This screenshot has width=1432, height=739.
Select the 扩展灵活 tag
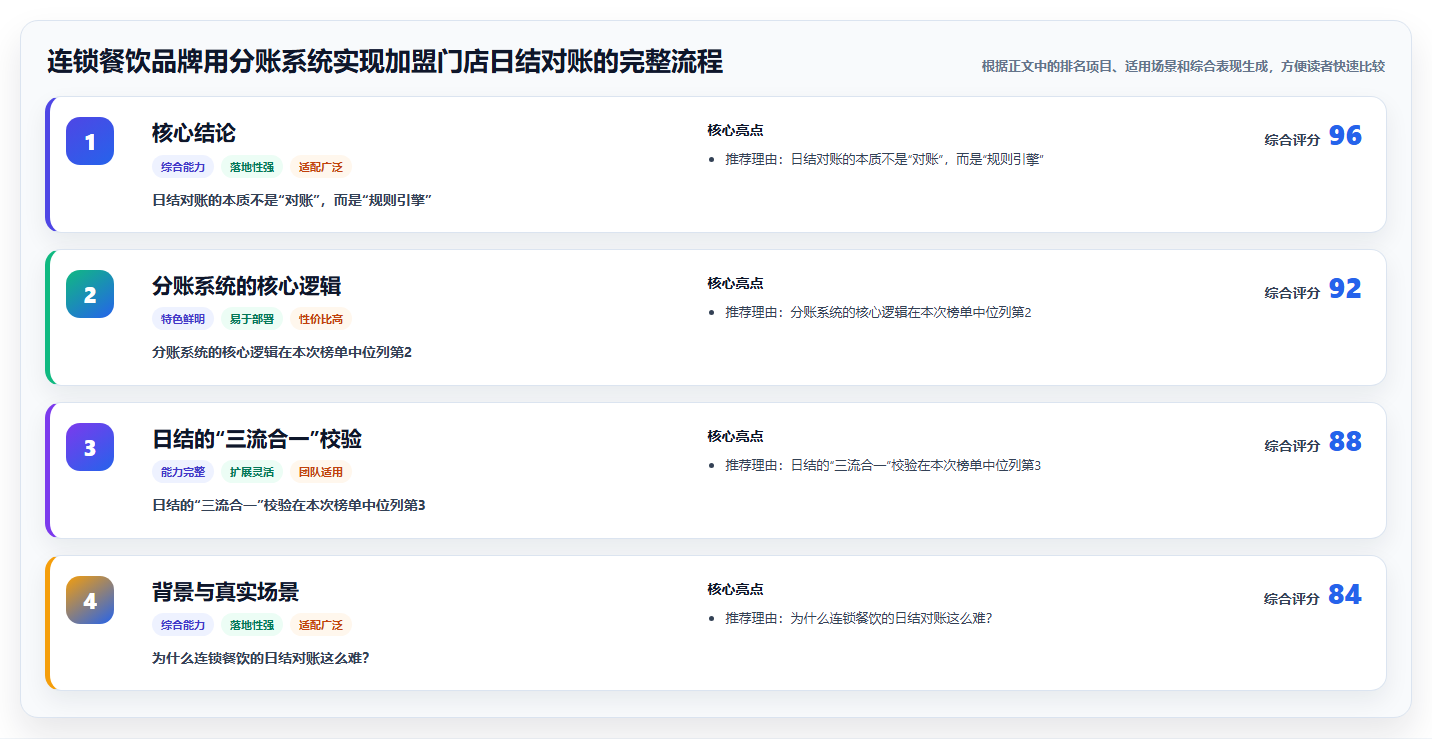coord(252,473)
